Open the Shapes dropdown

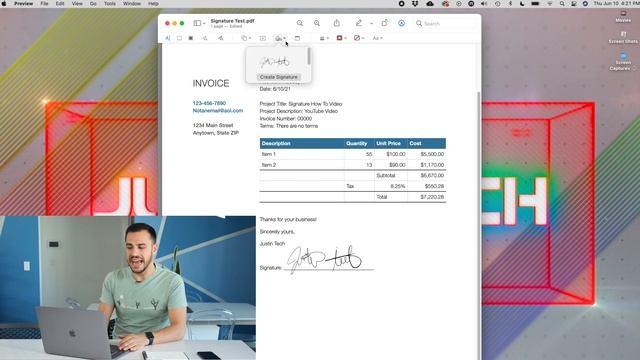[246, 38]
